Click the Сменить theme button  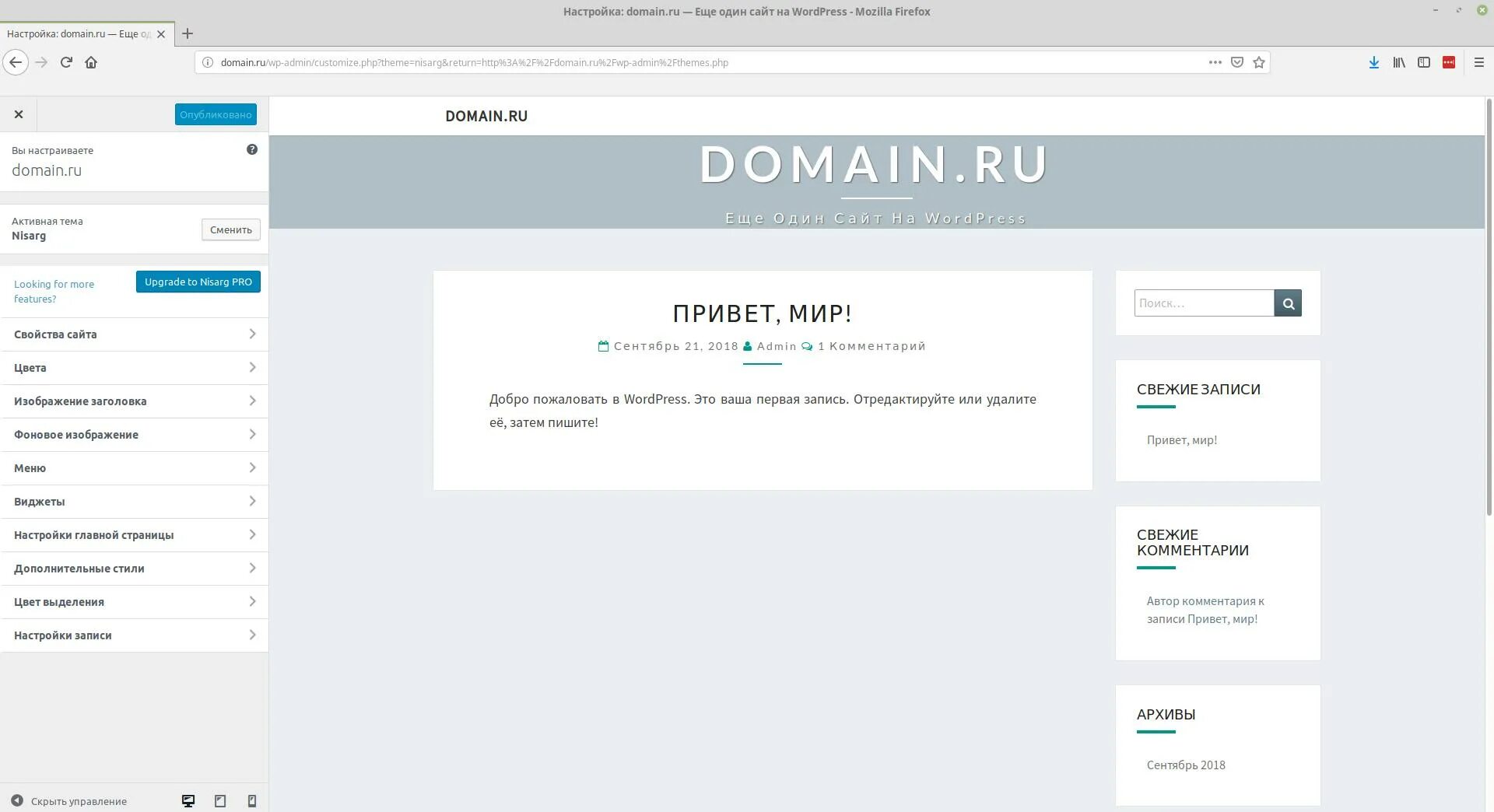coord(231,229)
